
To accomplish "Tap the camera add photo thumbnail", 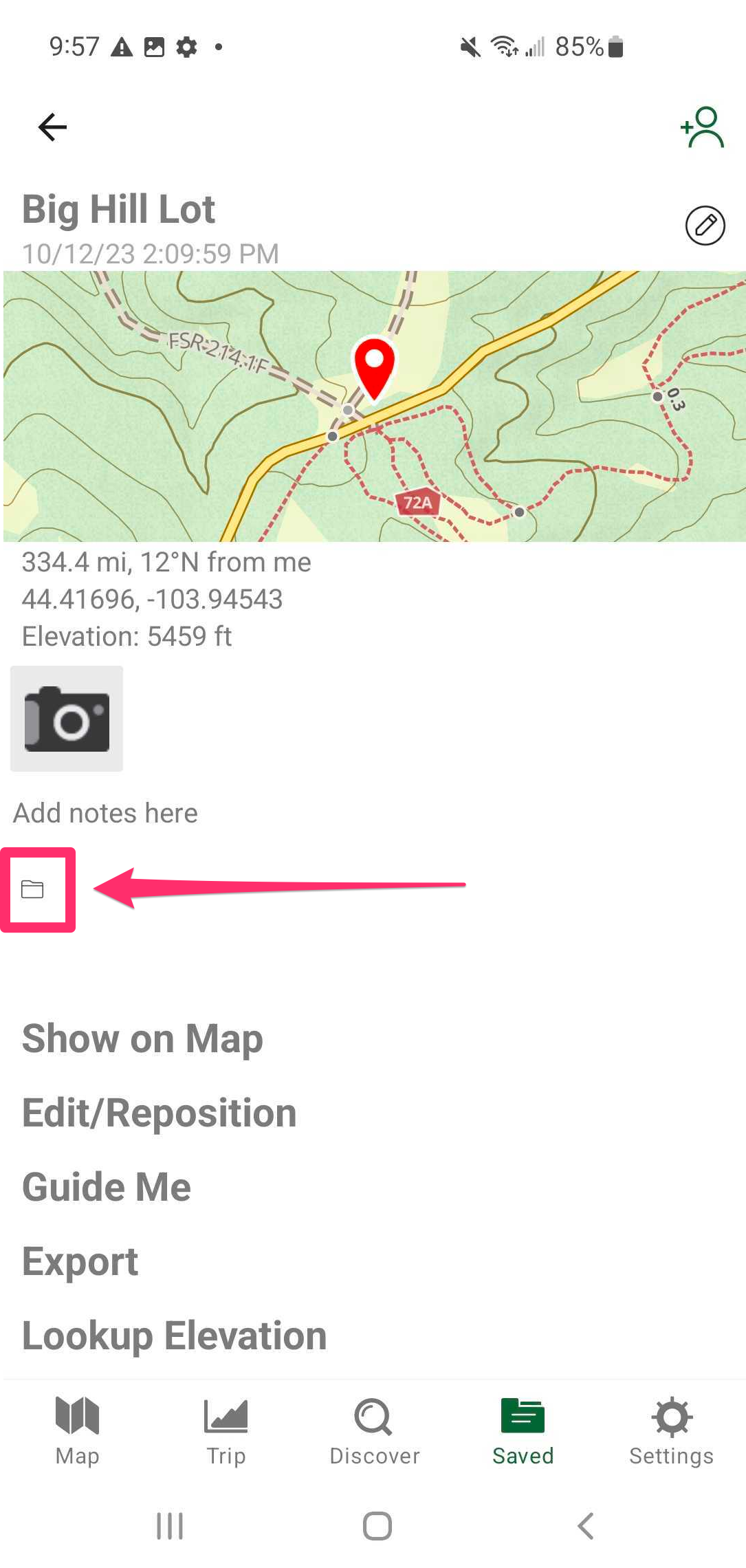I will (67, 719).
